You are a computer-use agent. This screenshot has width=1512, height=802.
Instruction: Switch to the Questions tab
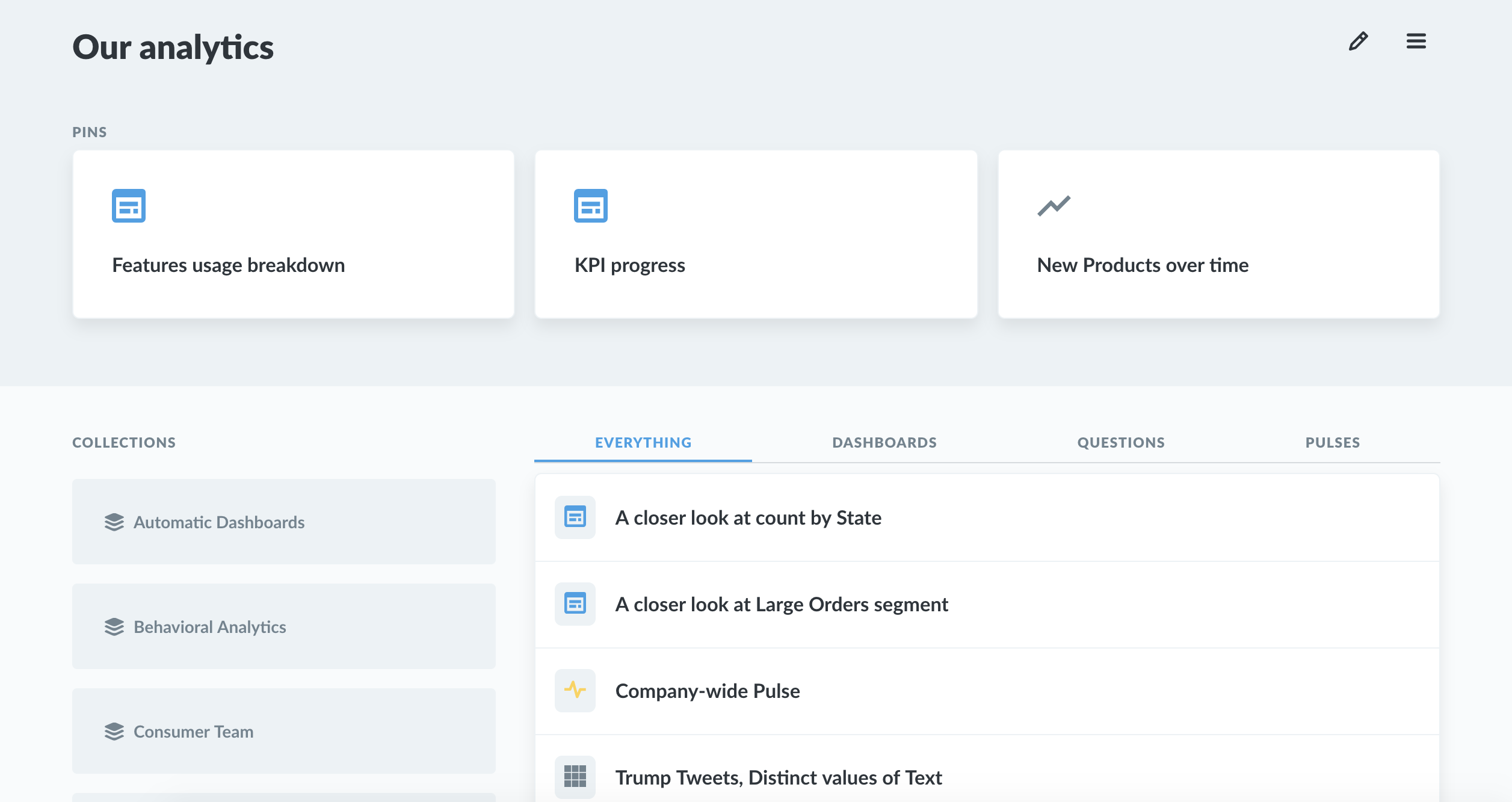(x=1120, y=443)
